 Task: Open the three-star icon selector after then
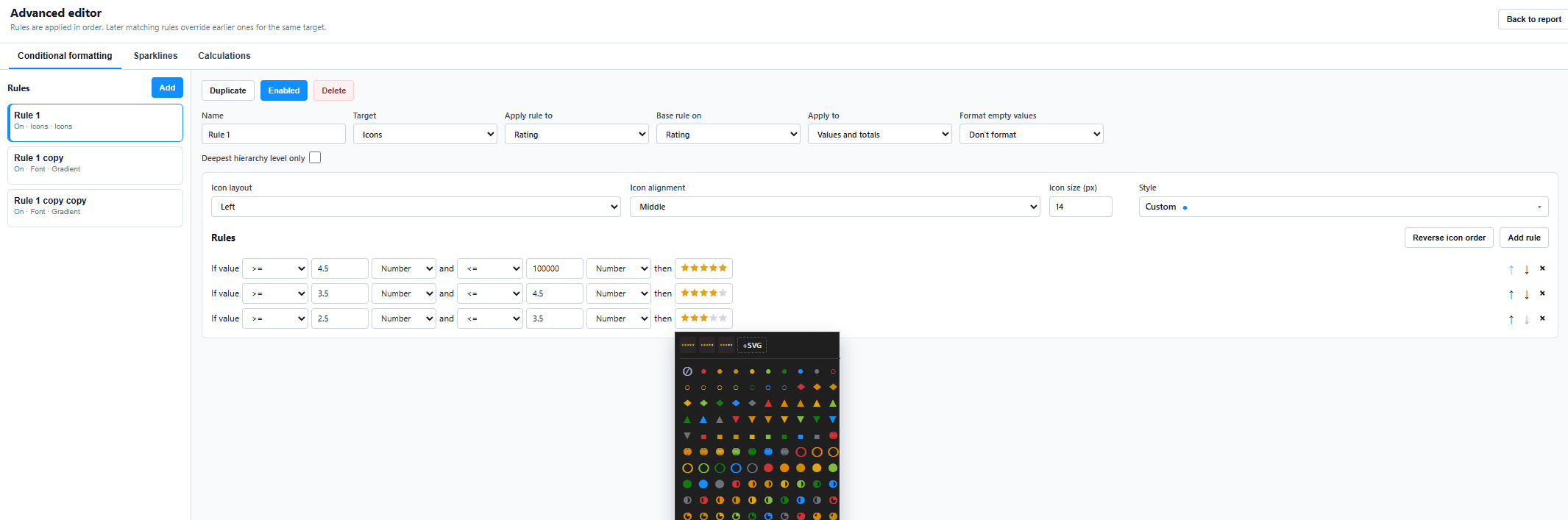click(703, 318)
